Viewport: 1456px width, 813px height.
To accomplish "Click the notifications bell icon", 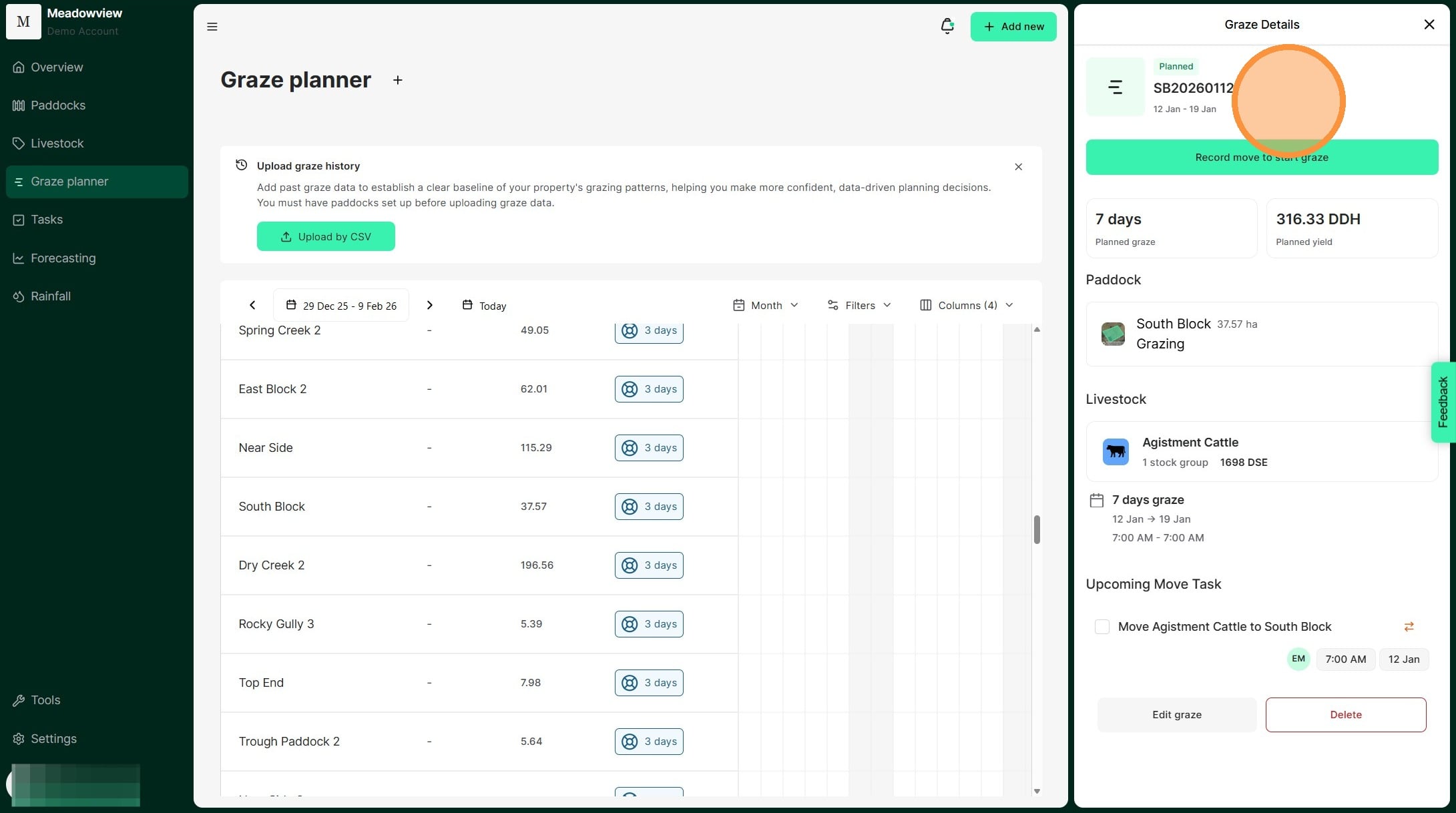I will pyautogui.click(x=947, y=26).
